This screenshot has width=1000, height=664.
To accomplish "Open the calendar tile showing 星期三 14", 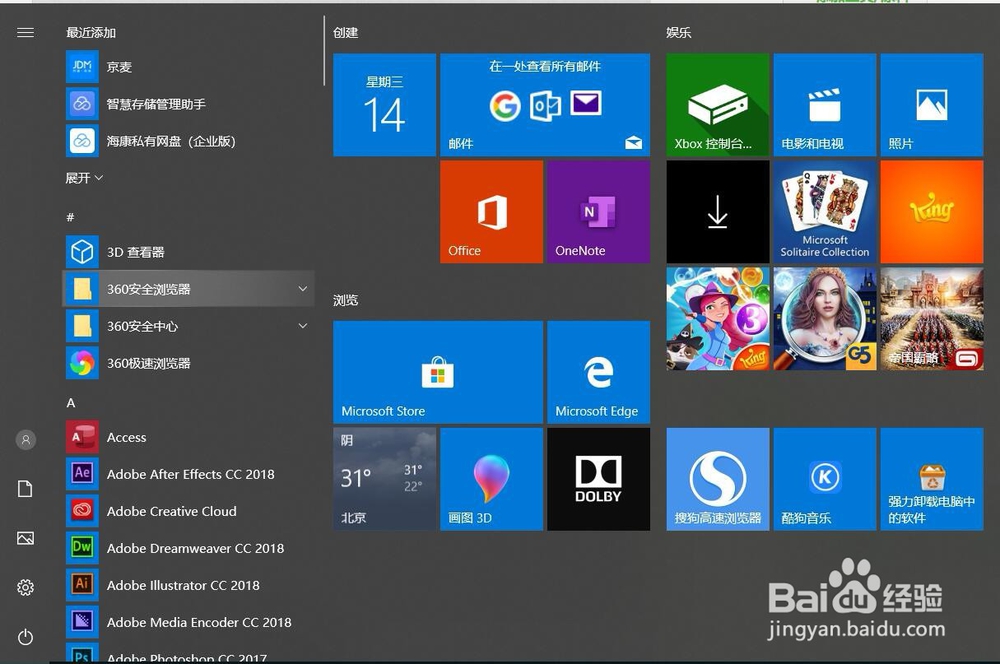I will coord(385,105).
